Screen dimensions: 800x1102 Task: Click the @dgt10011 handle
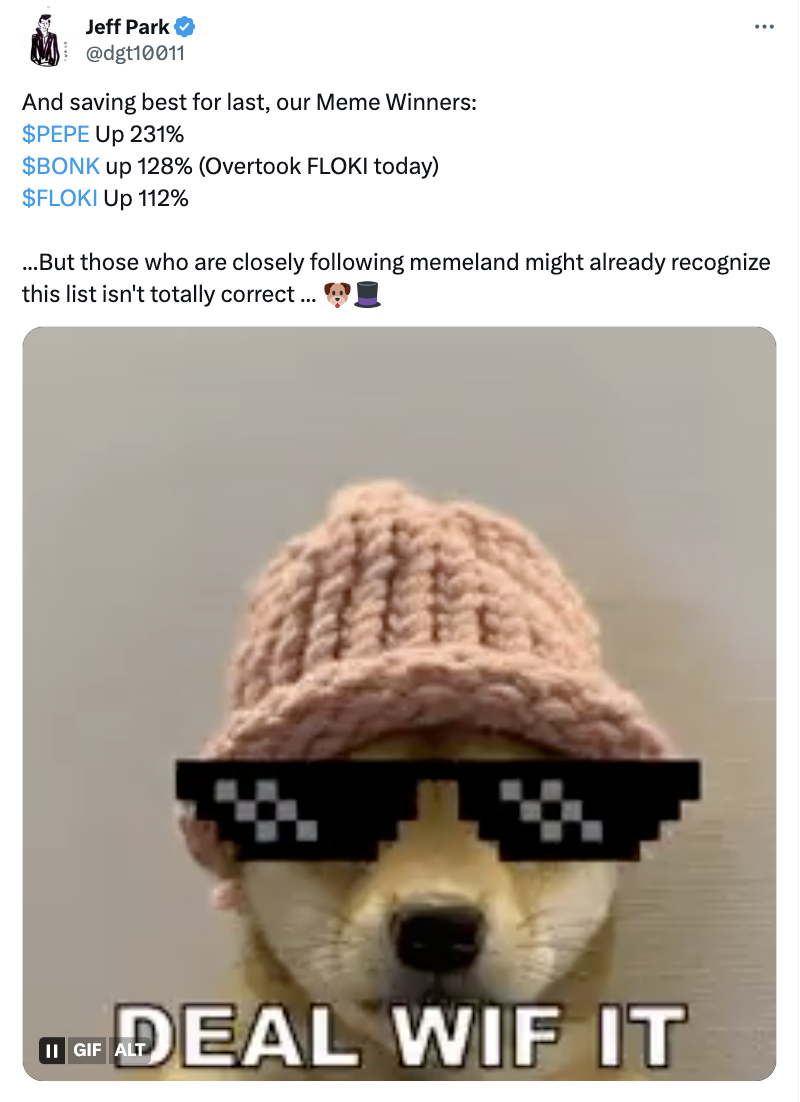click(135, 53)
